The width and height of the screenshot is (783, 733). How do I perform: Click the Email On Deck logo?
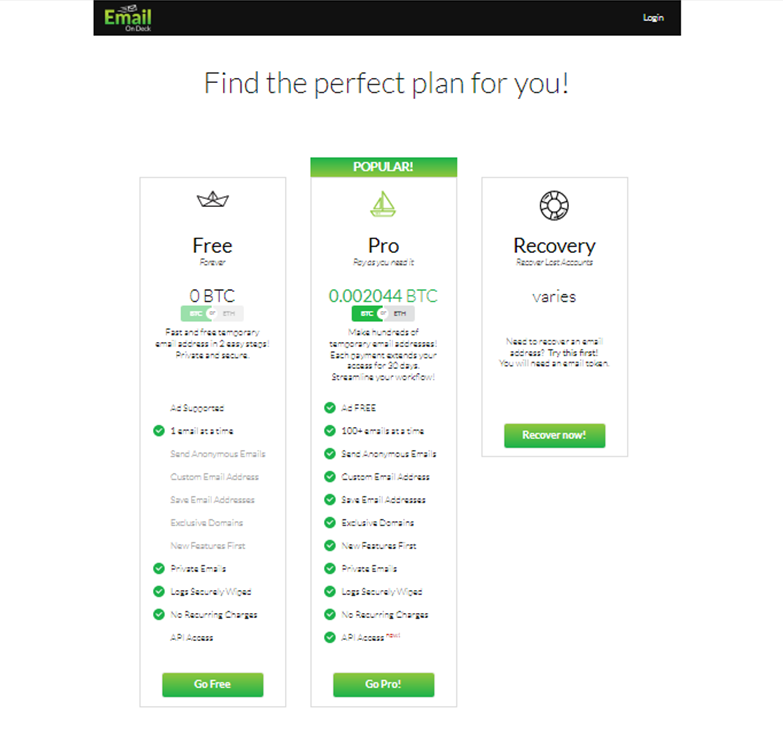pyautogui.click(x=128, y=18)
